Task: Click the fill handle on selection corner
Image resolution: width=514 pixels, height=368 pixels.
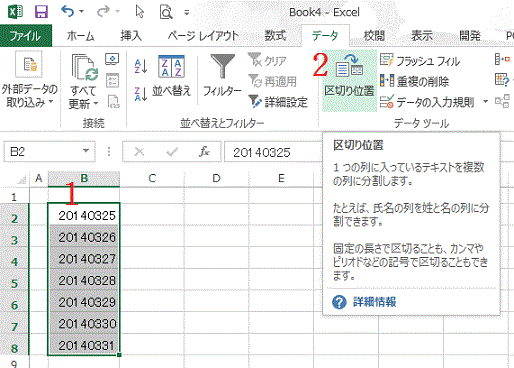Action: (119, 355)
